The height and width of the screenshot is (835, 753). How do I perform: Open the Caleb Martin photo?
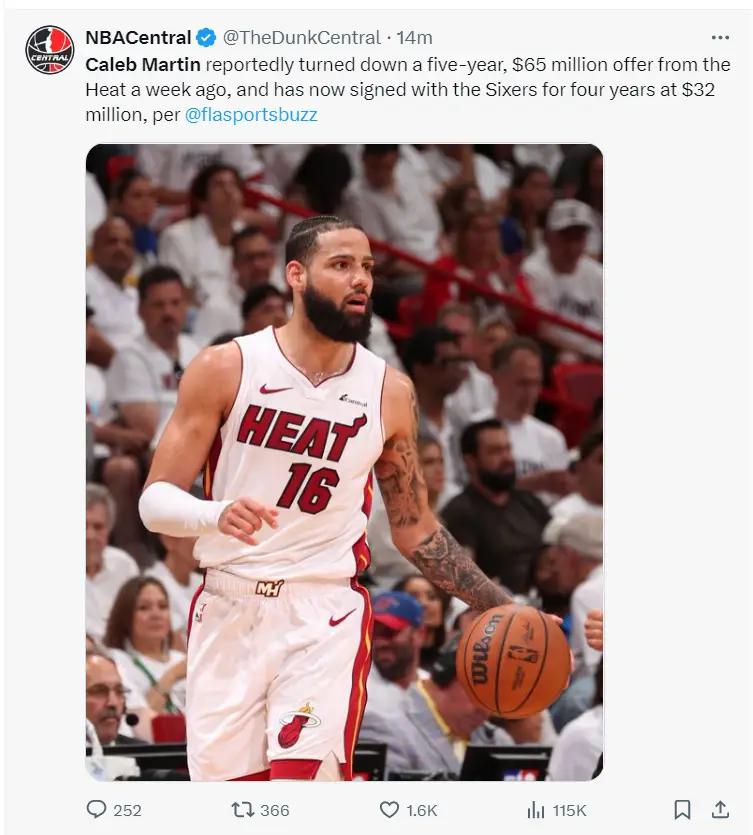(x=345, y=462)
